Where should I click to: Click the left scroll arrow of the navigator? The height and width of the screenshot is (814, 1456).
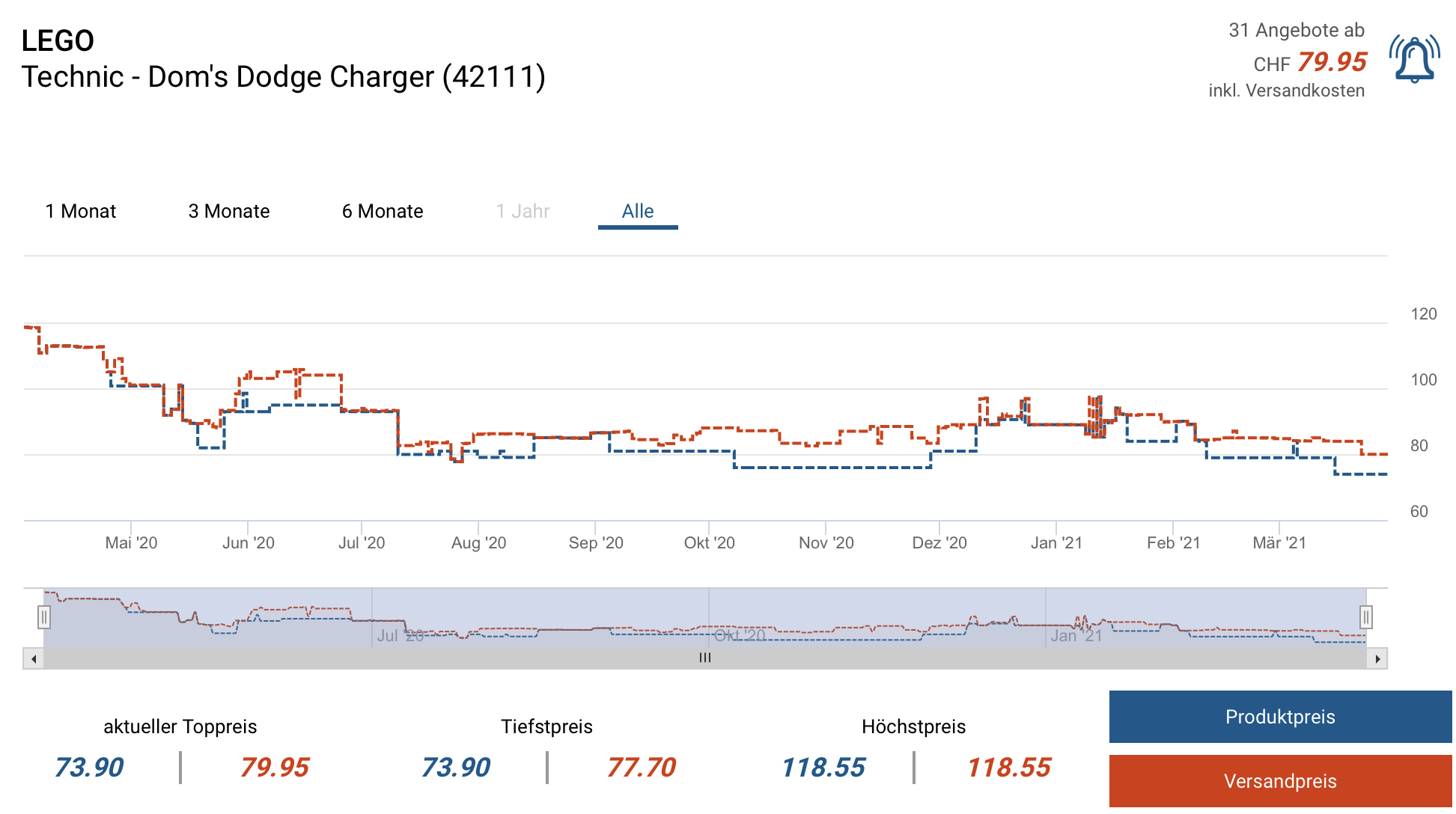33,659
